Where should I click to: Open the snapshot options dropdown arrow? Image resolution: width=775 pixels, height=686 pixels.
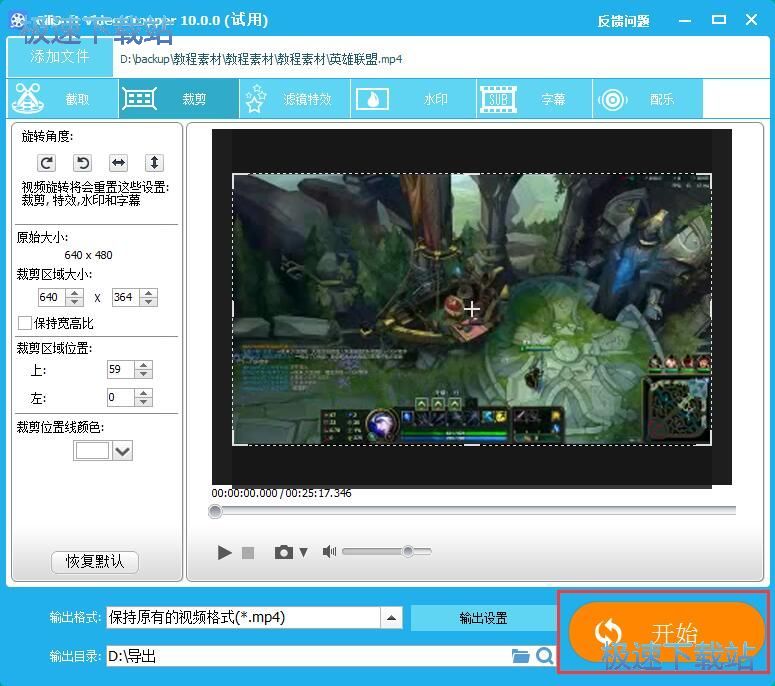pyautogui.click(x=303, y=552)
